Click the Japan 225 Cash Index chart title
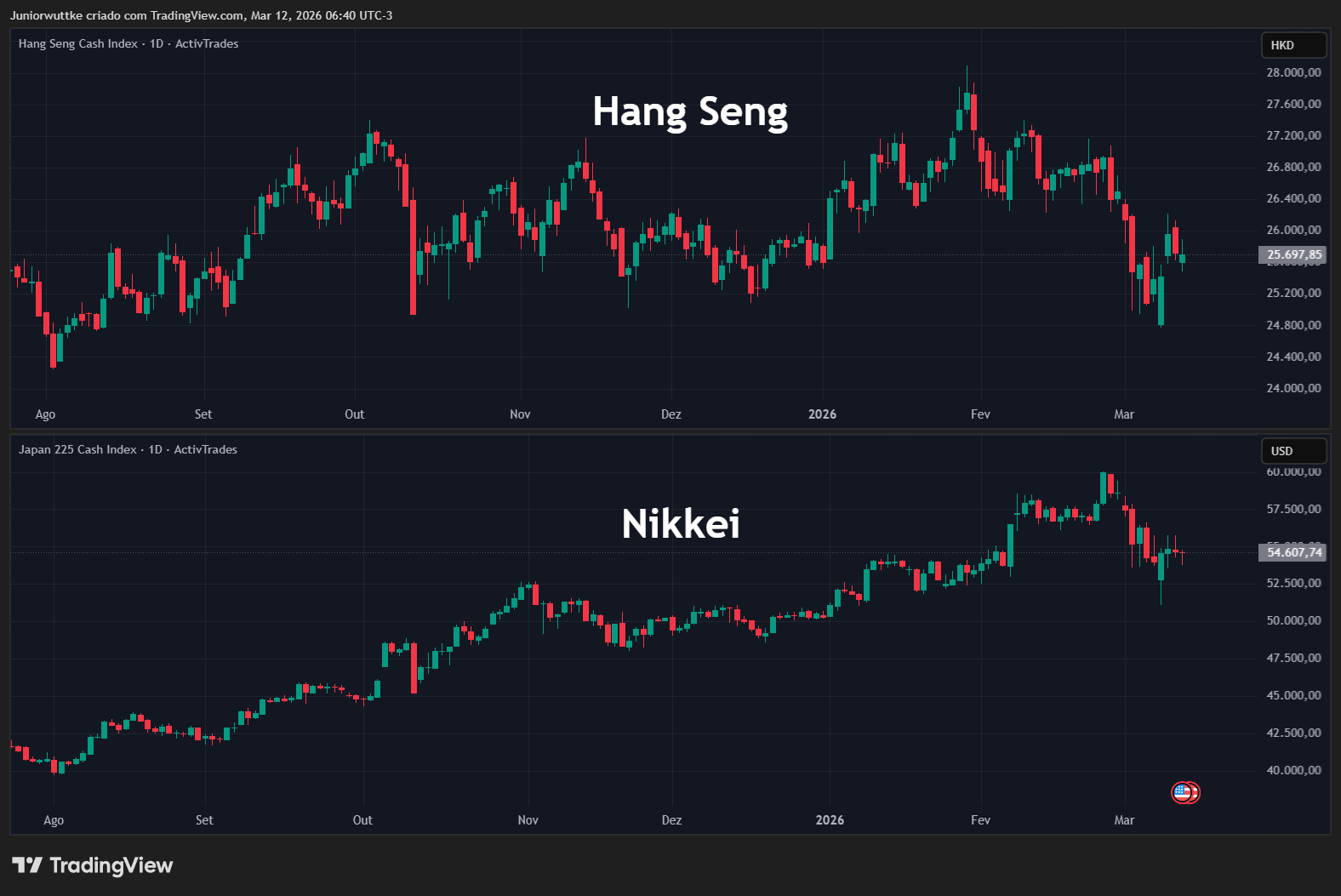The width and height of the screenshot is (1341, 896). pos(128,449)
